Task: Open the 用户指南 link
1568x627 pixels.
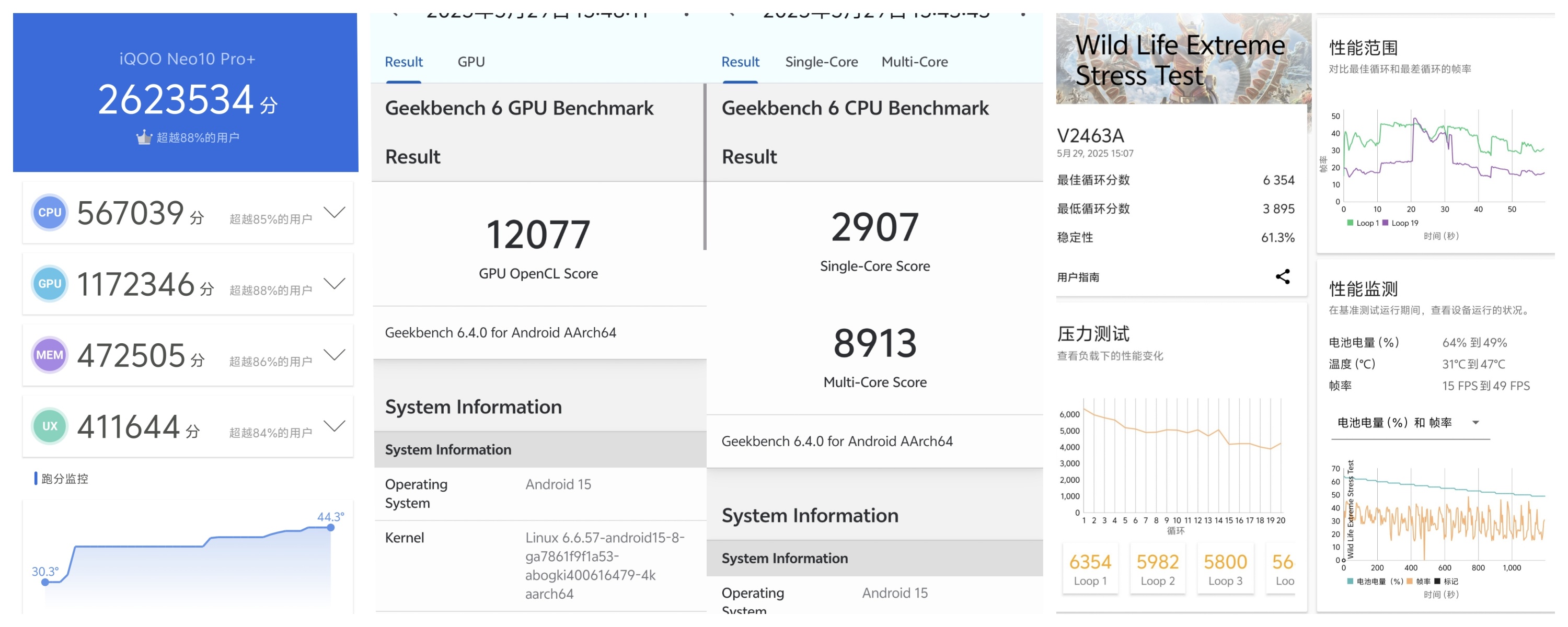Action: 1078,277
